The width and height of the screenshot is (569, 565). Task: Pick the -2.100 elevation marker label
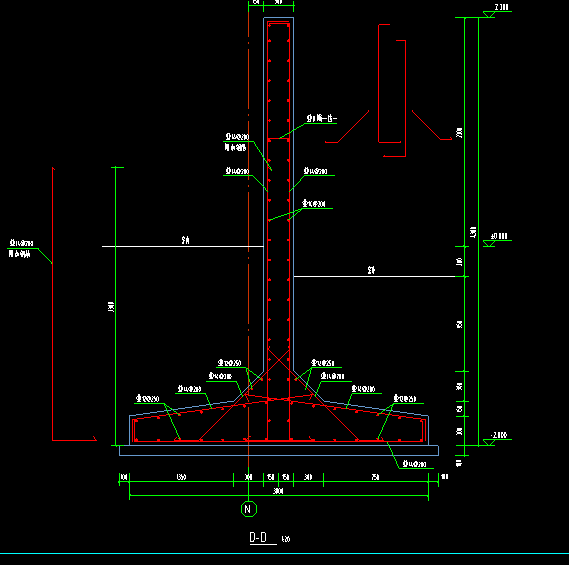[x=499, y=435]
